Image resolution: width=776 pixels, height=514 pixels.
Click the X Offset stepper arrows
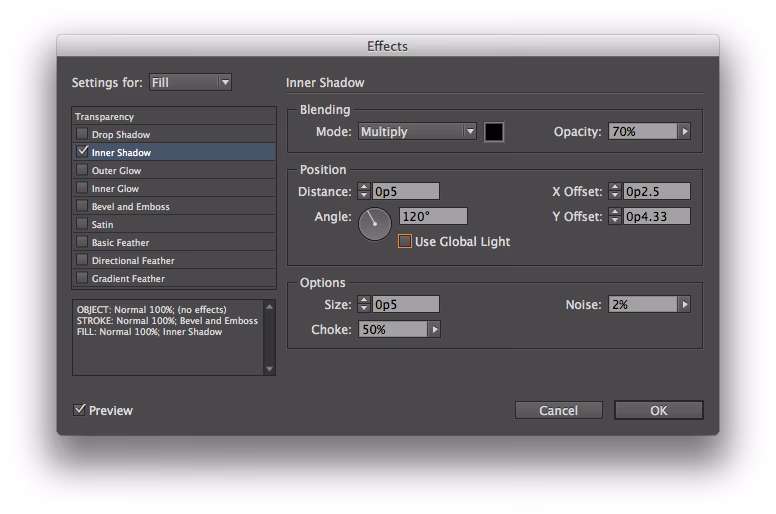coord(615,191)
